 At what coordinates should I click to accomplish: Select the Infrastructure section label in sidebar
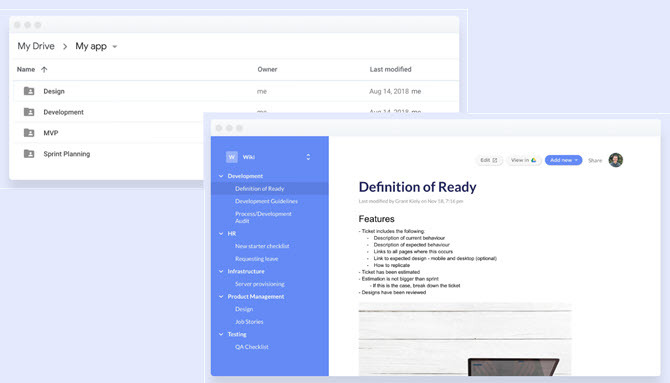(246, 271)
